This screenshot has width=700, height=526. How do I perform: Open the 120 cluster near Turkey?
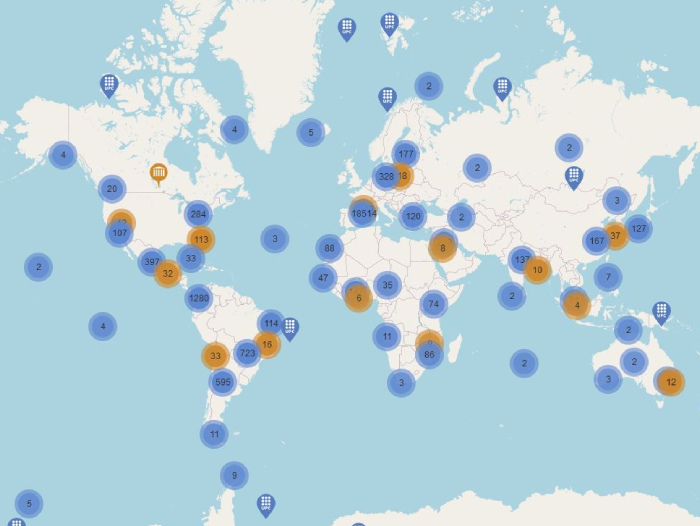412,216
